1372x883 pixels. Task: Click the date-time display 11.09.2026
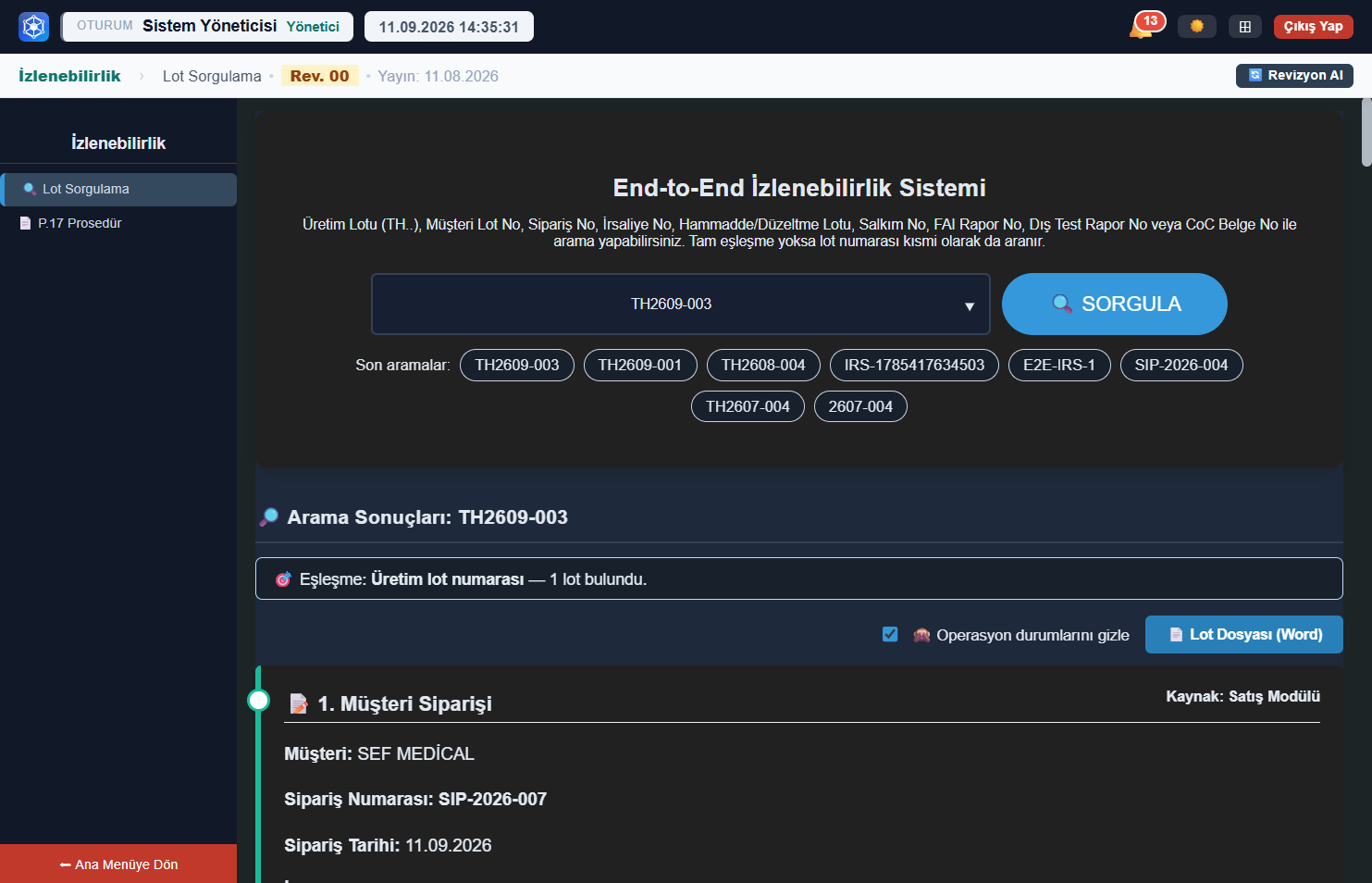[x=449, y=27]
